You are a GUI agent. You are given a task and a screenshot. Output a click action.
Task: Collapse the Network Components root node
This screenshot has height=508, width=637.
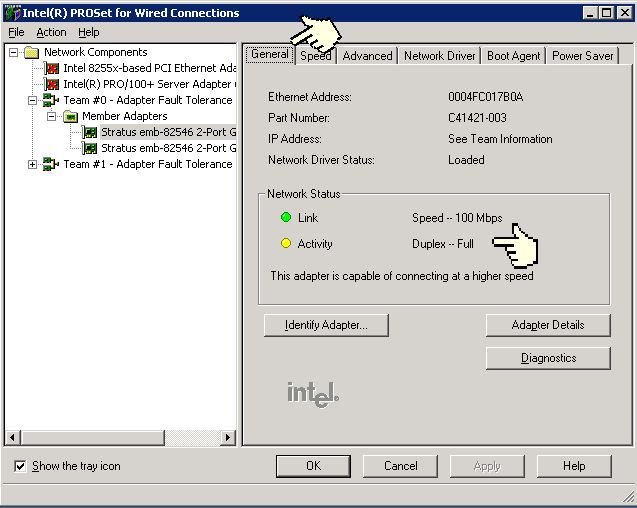click(x=13, y=52)
